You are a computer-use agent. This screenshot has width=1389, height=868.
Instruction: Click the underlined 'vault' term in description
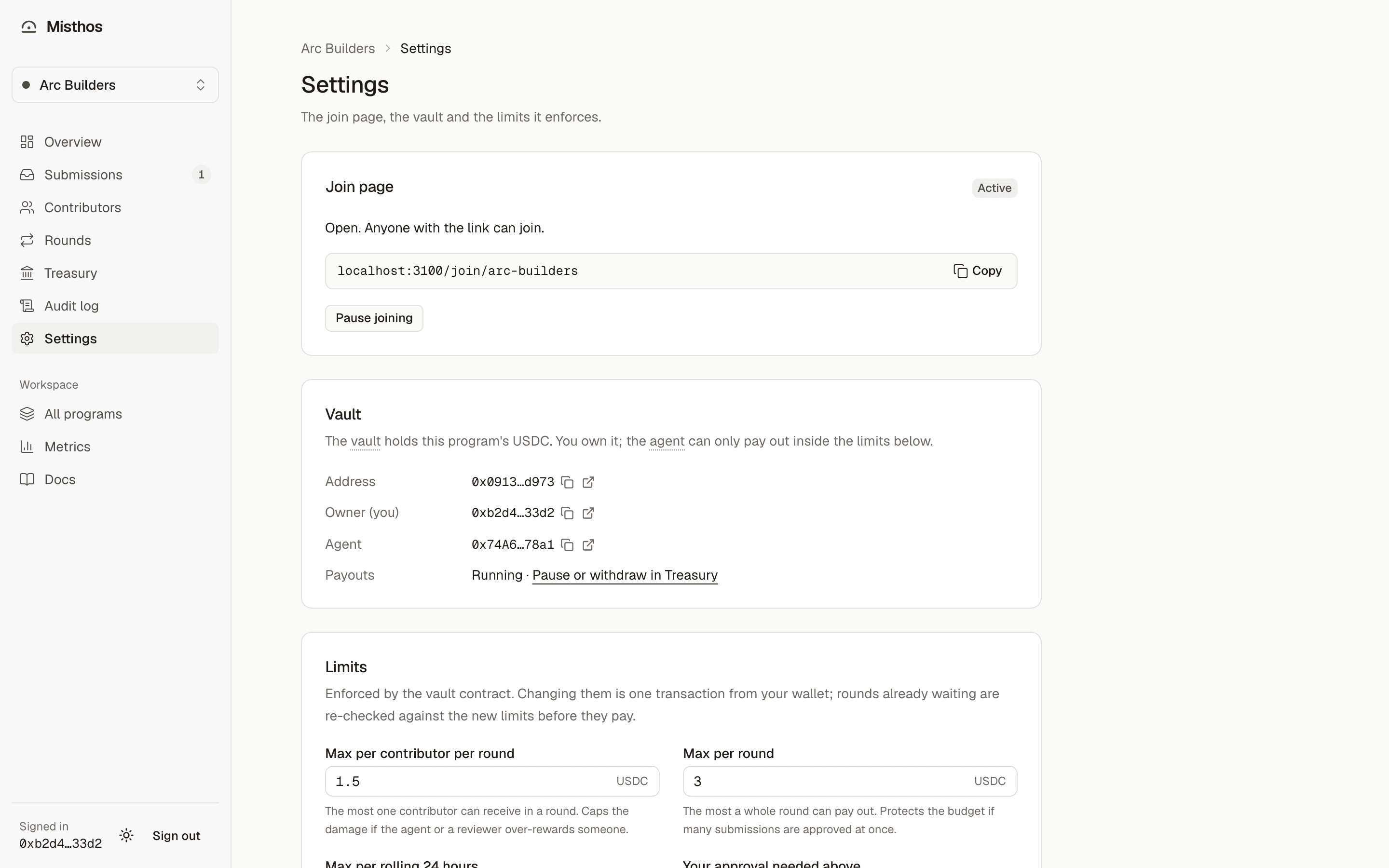pyautogui.click(x=365, y=441)
